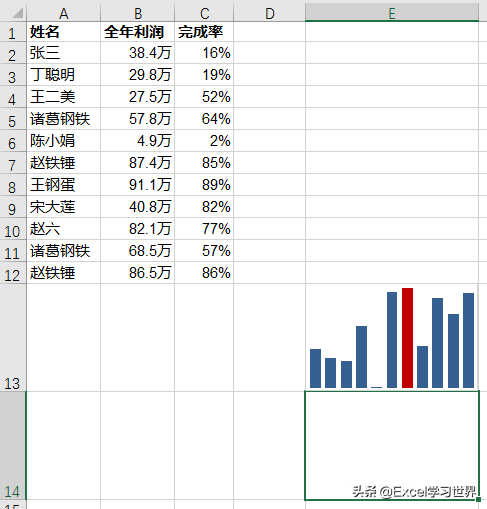The image size is (487, 509).
Task: Click profit cell 40.8万
Action: 137,207
